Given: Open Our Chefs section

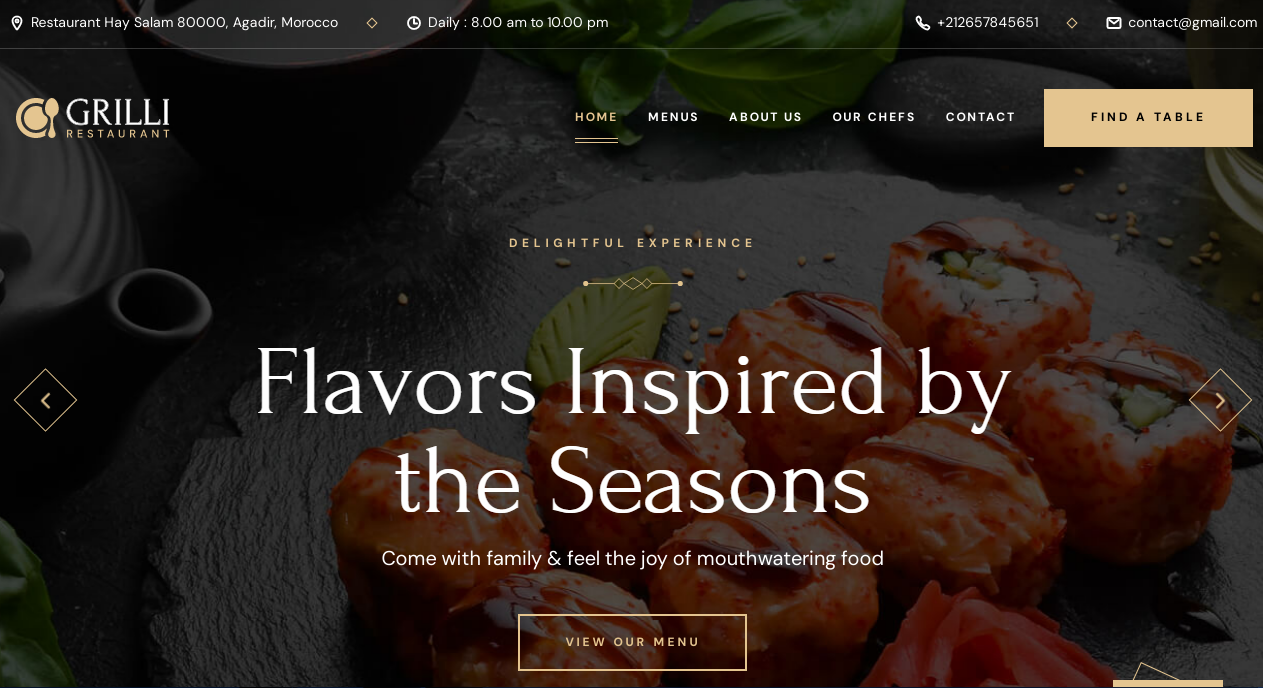Looking at the screenshot, I should pyautogui.click(x=874, y=117).
